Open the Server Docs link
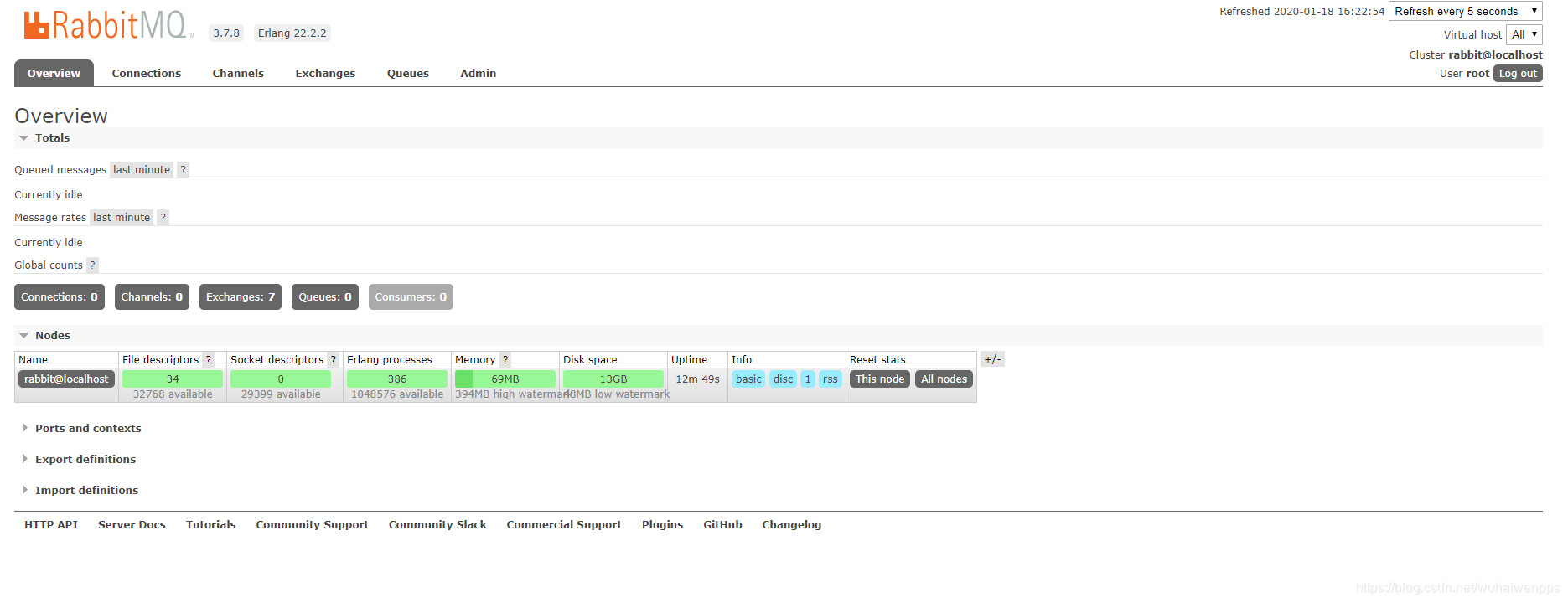1568x603 pixels. [132, 524]
